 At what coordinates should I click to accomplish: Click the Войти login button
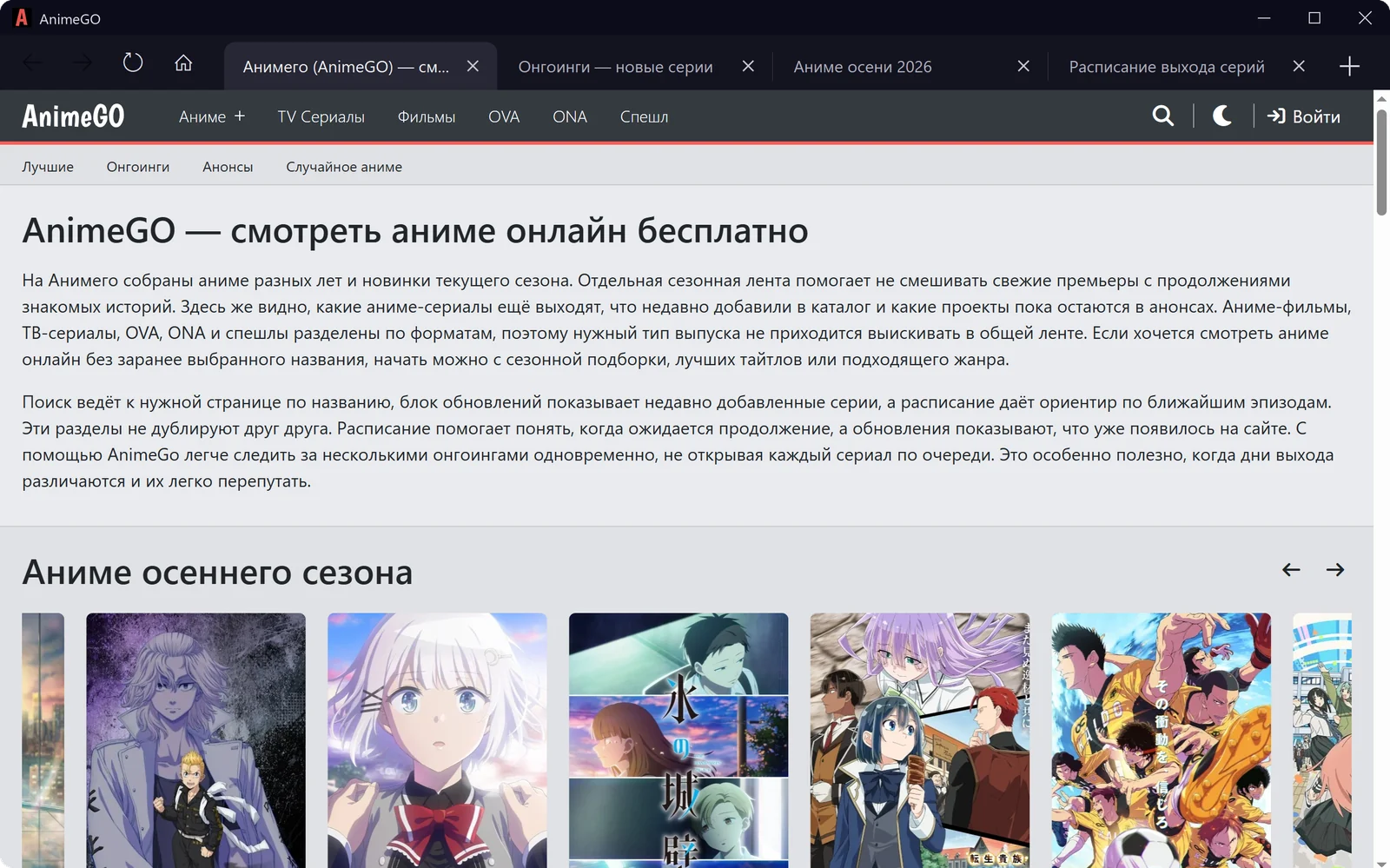[1304, 116]
